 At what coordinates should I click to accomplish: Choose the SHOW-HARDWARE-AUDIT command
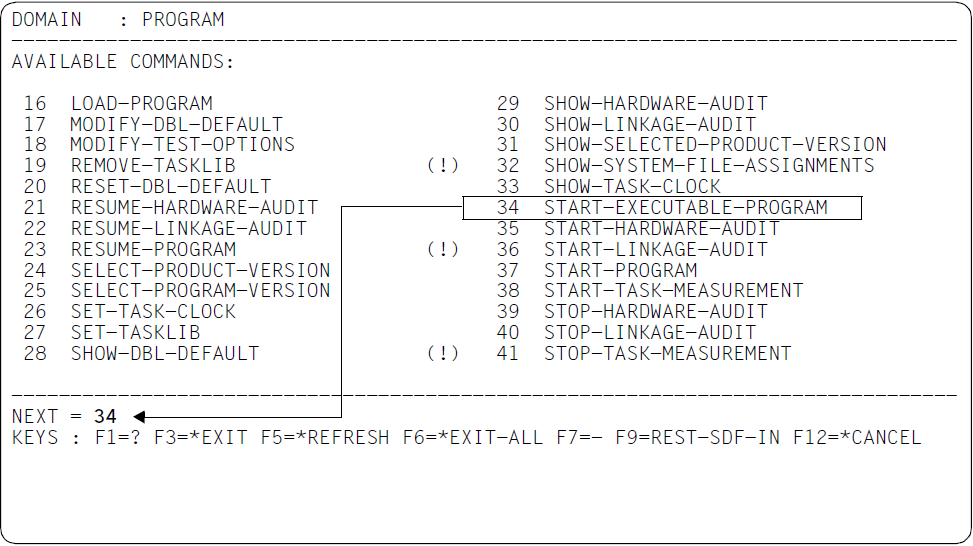(656, 103)
